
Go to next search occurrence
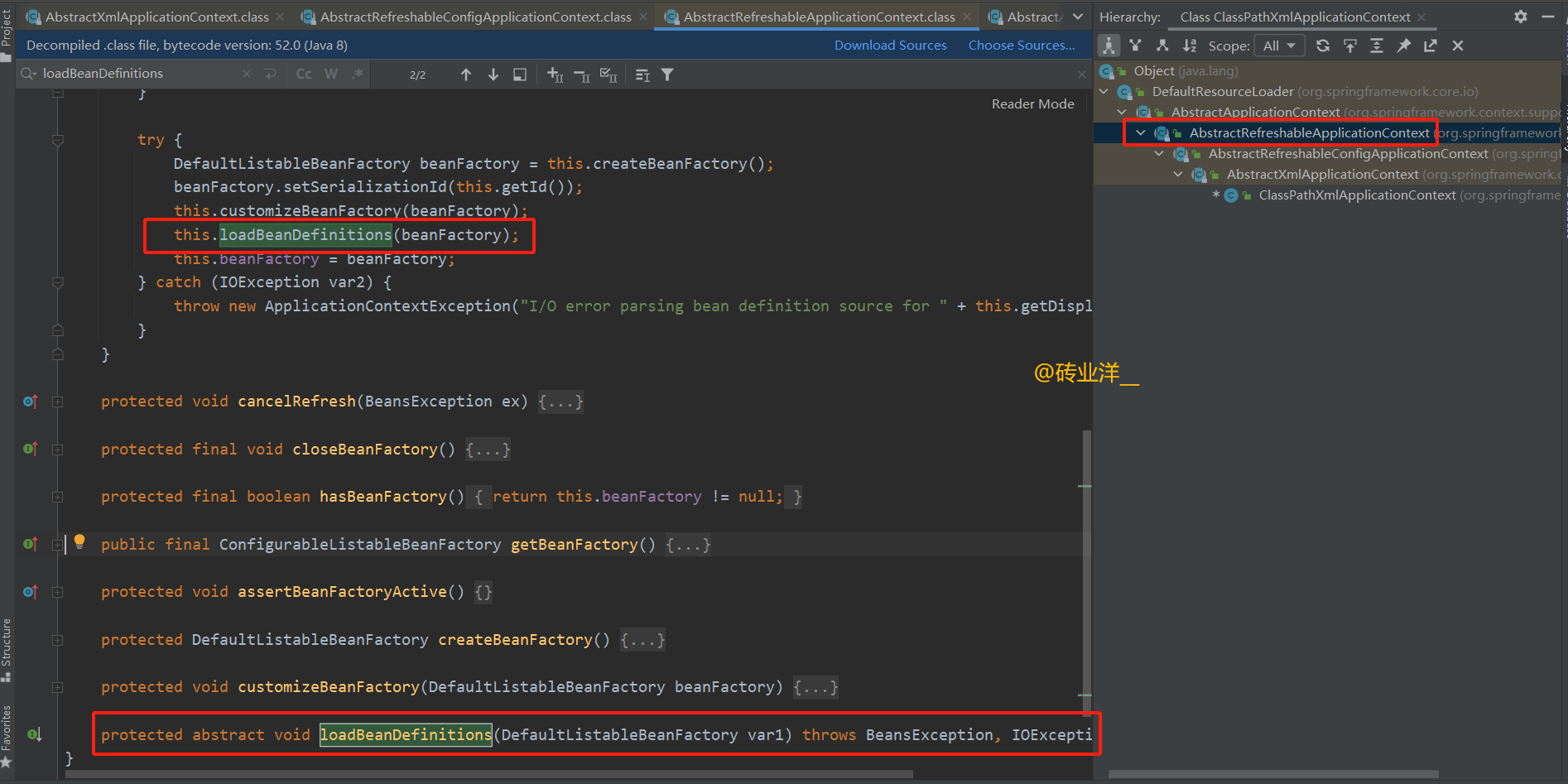click(x=493, y=75)
